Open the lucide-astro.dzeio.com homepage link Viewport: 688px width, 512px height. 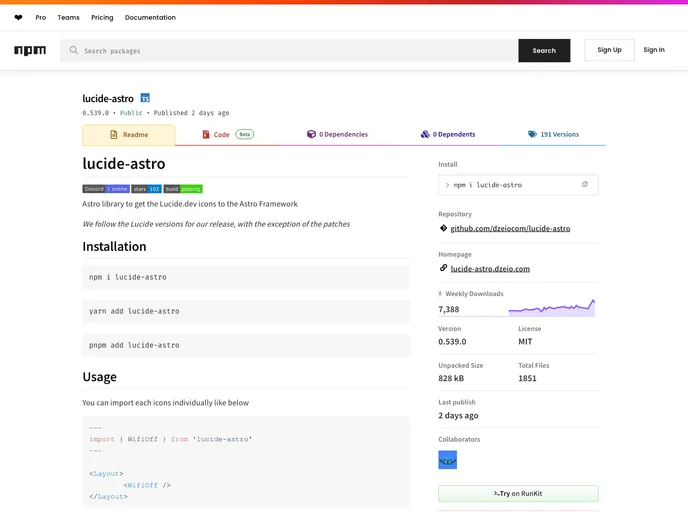tap(490, 269)
